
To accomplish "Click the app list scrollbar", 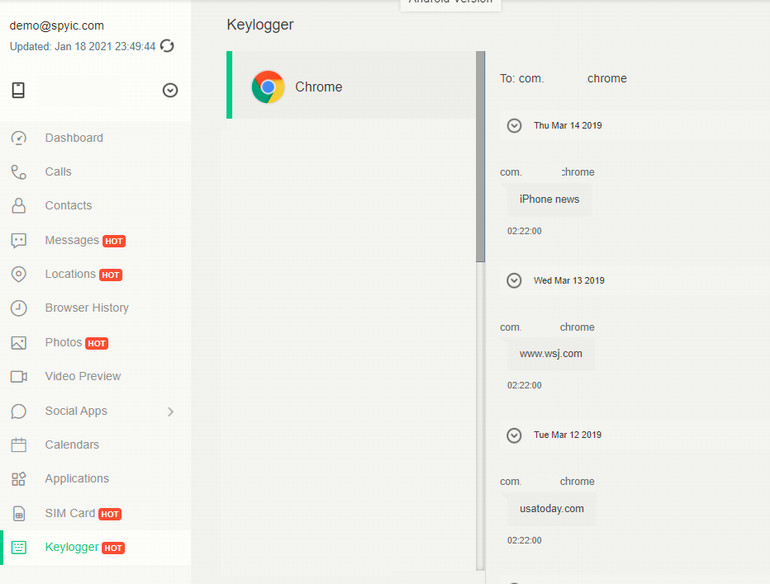I will tap(480, 156).
